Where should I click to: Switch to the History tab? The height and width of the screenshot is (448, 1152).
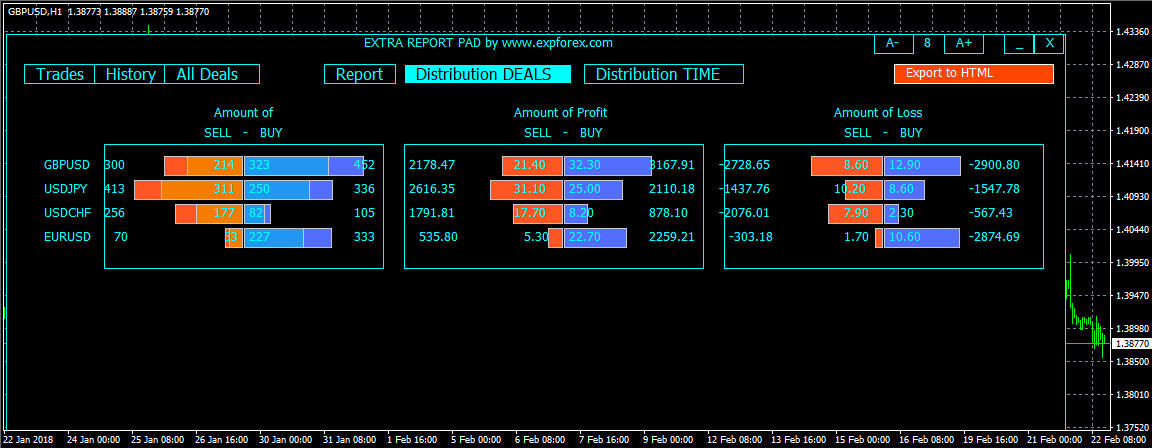(130, 74)
